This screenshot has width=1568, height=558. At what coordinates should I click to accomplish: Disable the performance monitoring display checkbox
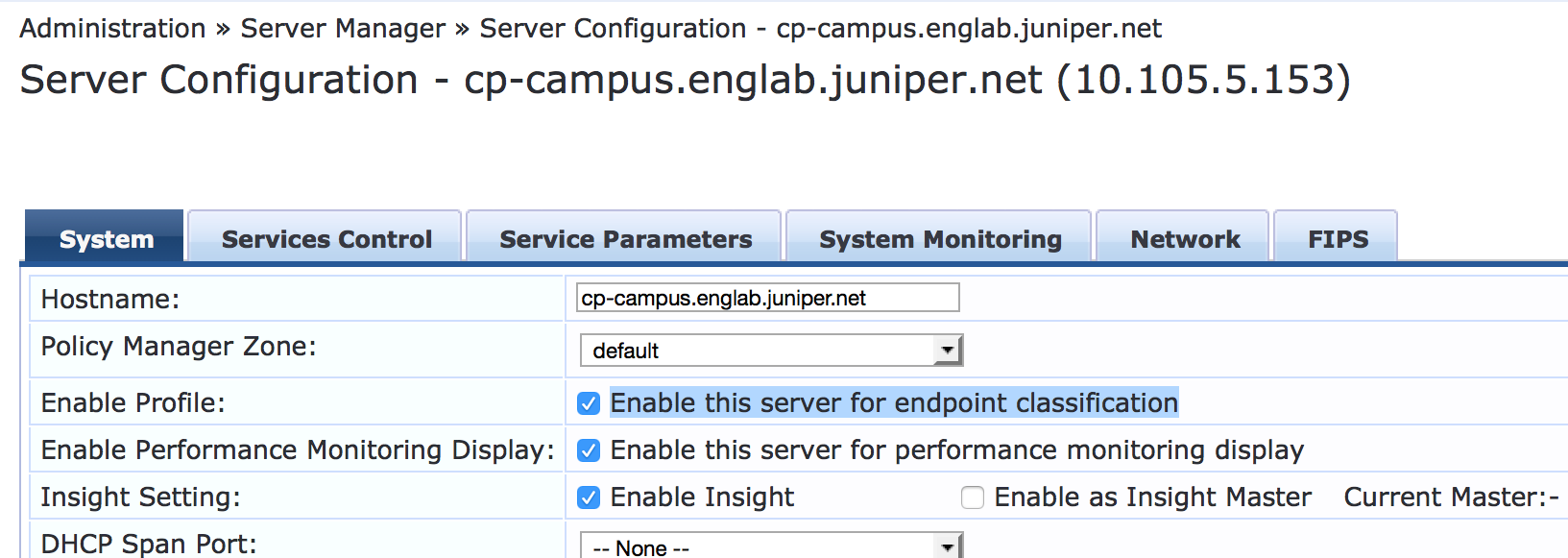pyautogui.click(x=589, y=450)
